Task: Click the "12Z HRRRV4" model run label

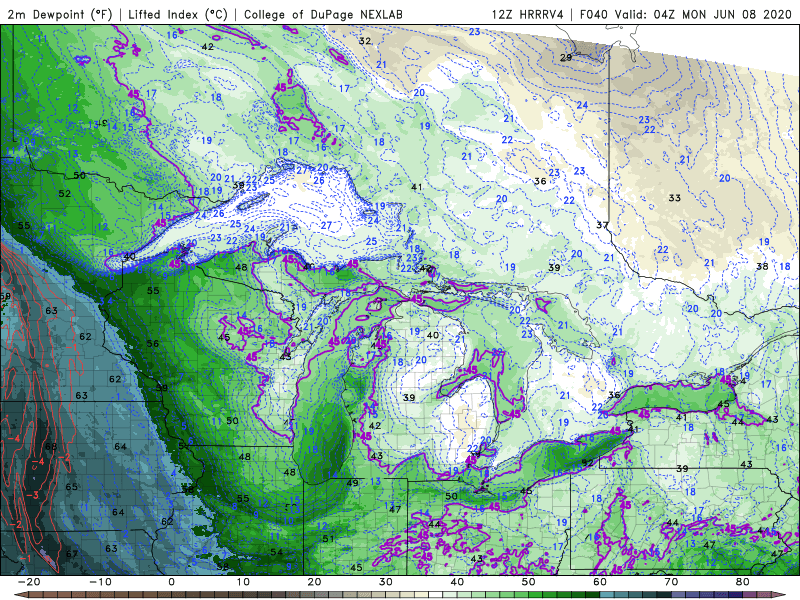Action: pos(528,15)
